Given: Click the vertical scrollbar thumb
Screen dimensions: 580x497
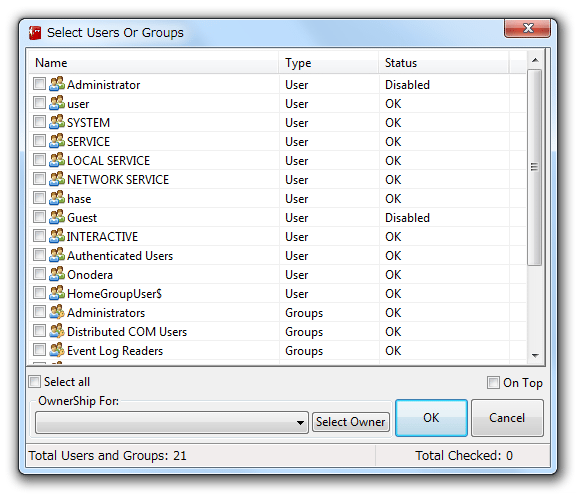Looking at the screenshot, I should click(x=535, y=167).
